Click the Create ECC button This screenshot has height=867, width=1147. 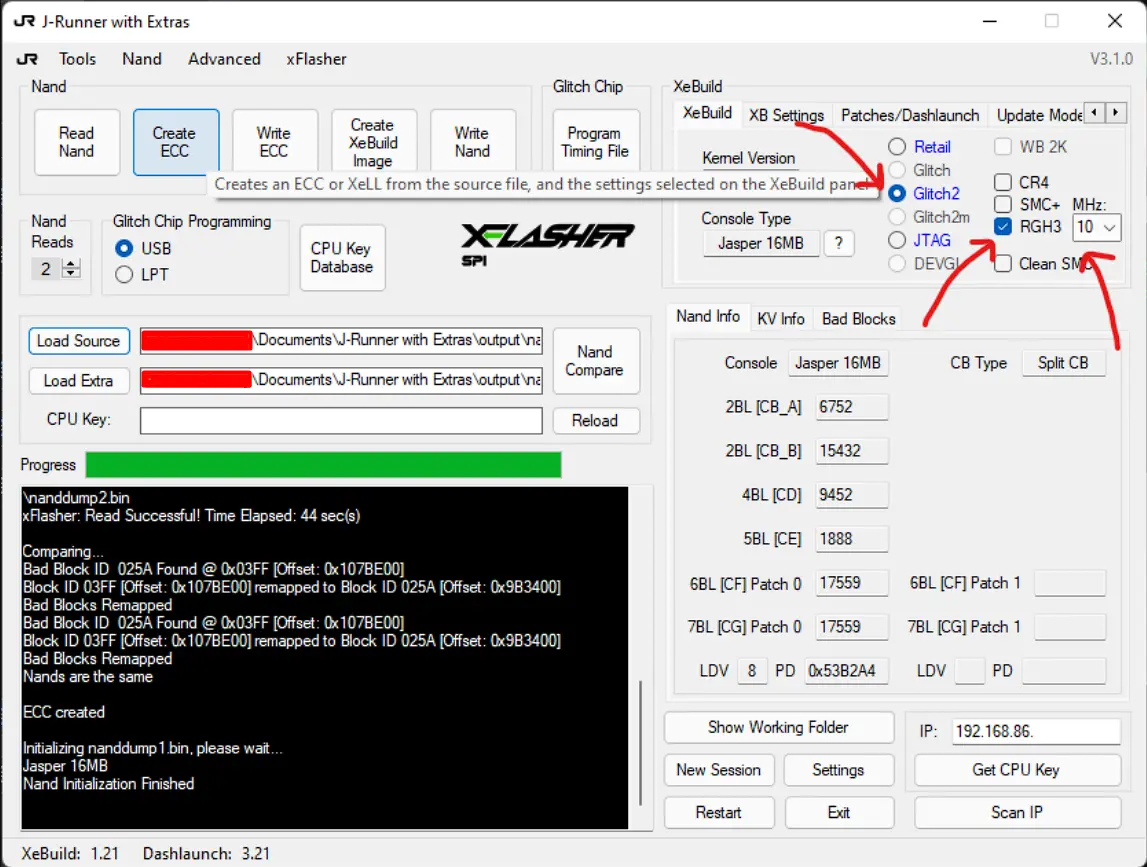176,142
